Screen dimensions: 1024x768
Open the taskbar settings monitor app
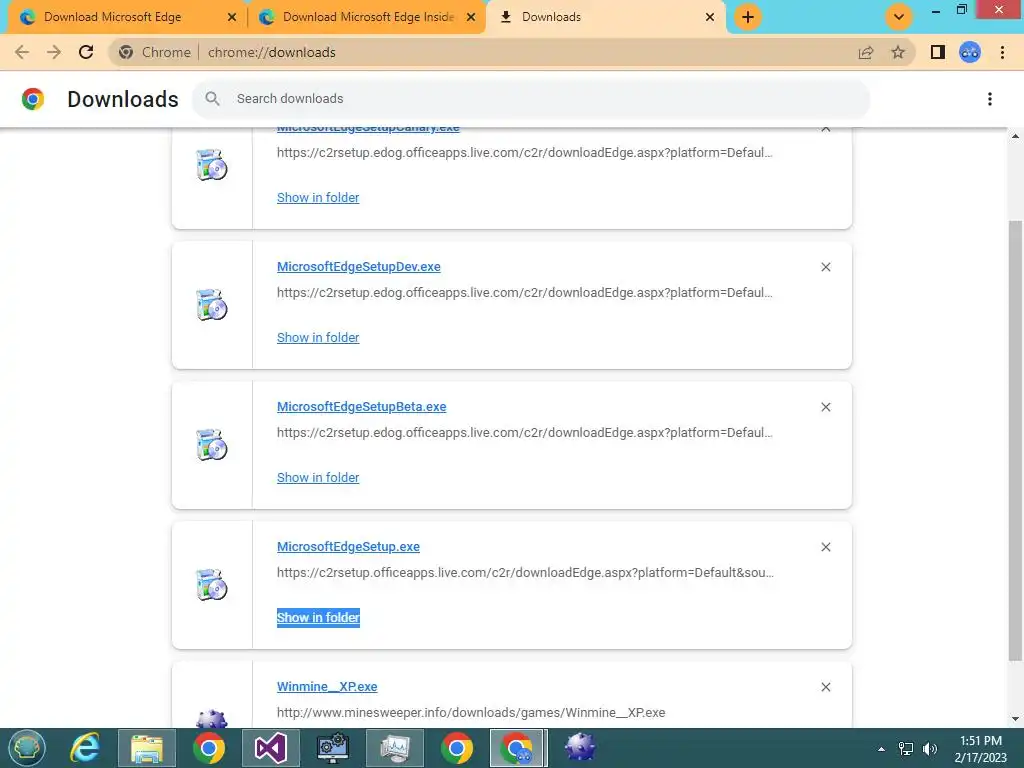pyautogui.click(x=332, y=748)
